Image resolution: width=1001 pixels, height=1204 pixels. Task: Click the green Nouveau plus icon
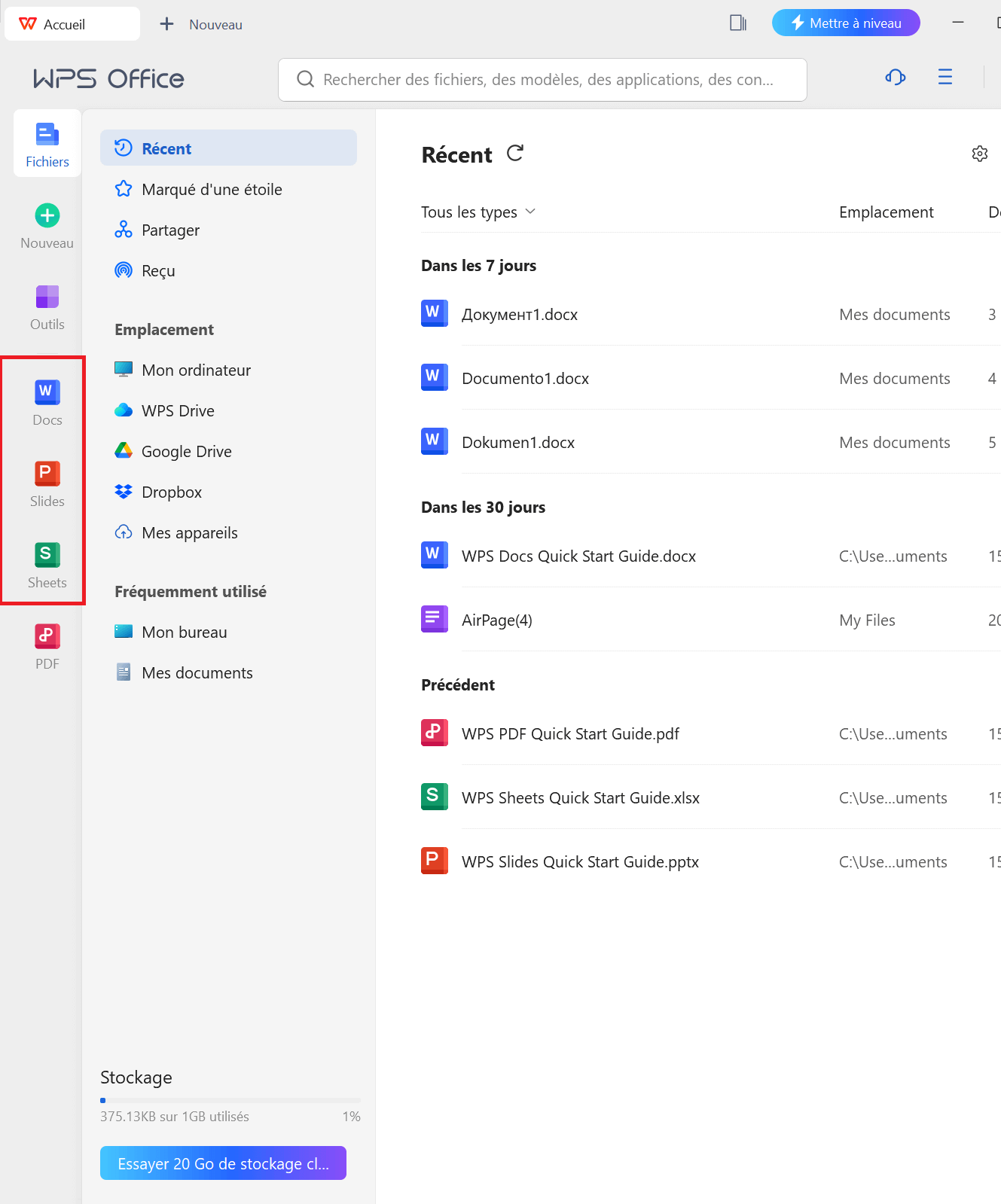(x=47, y=215)
